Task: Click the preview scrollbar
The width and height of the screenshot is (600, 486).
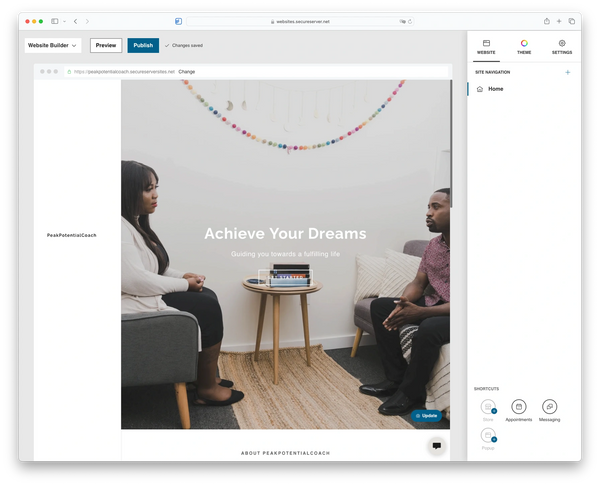Action: click(451, 144)
